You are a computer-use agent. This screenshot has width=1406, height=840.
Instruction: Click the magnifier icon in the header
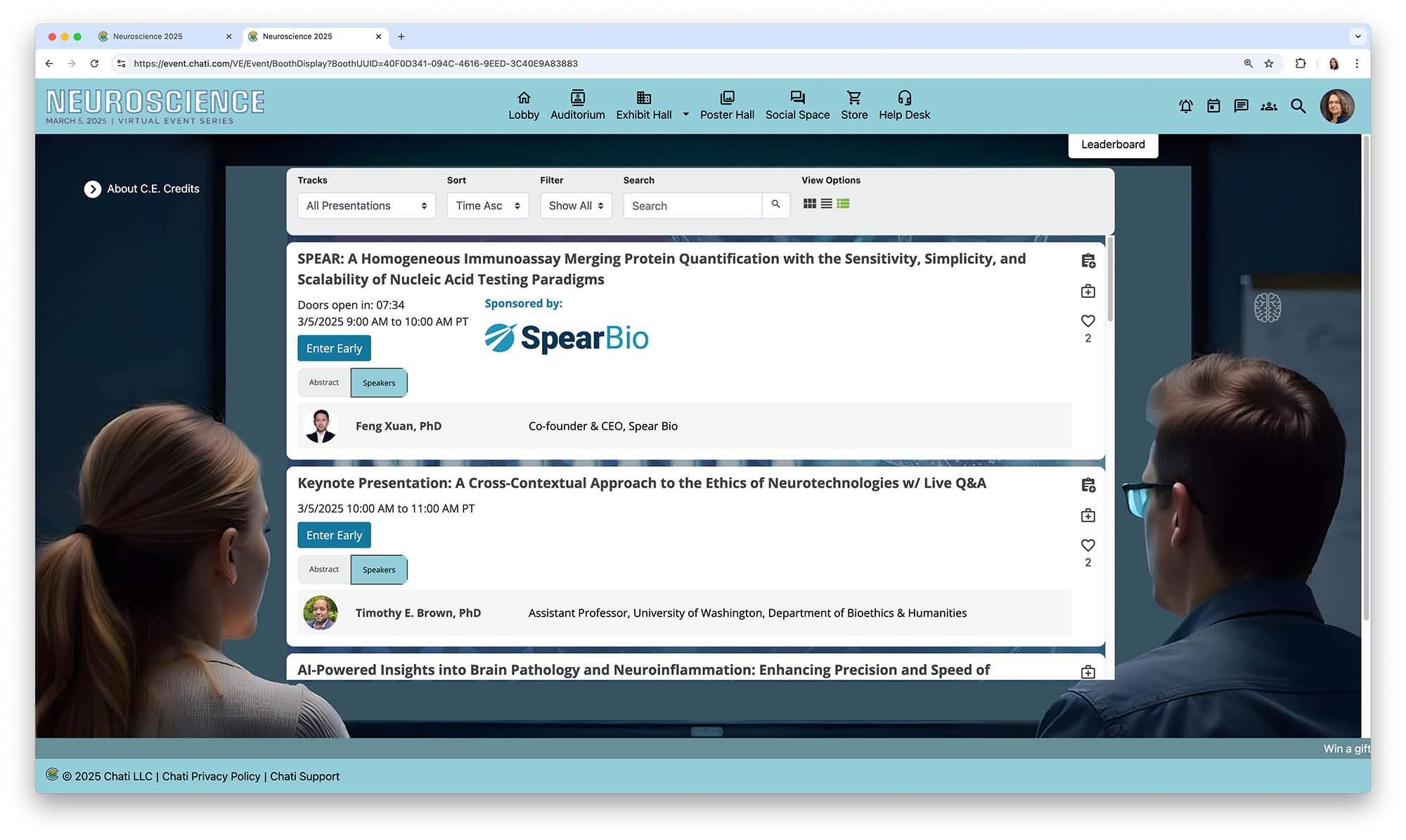coord(1298,106)
